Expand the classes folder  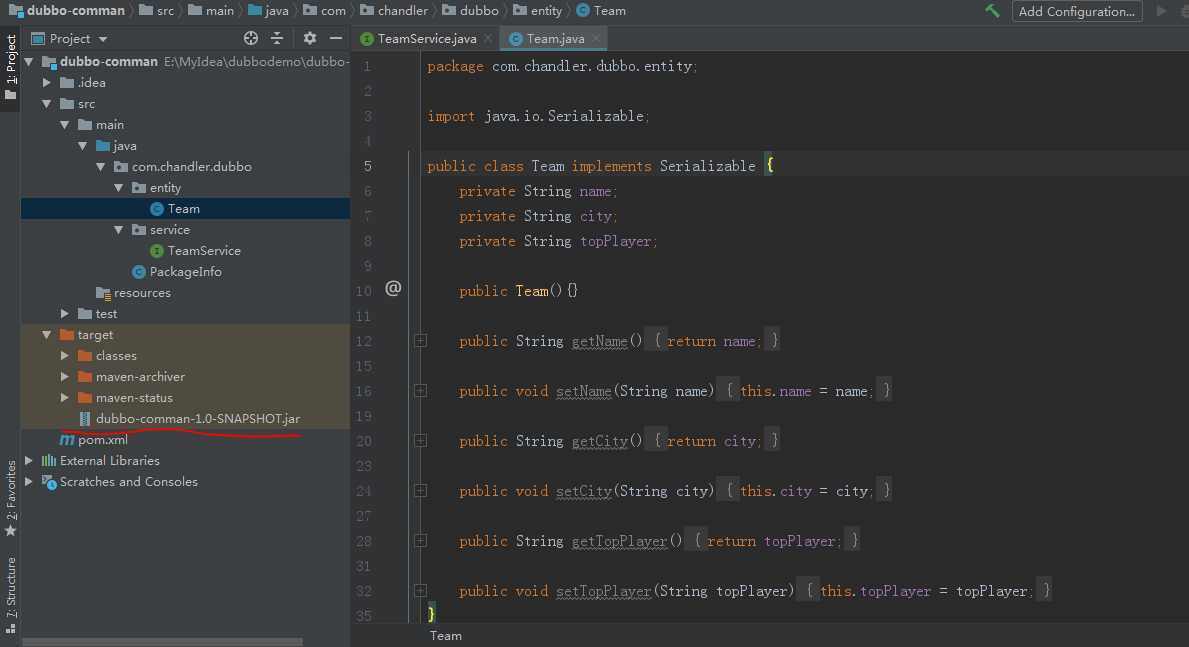point(65,356)
